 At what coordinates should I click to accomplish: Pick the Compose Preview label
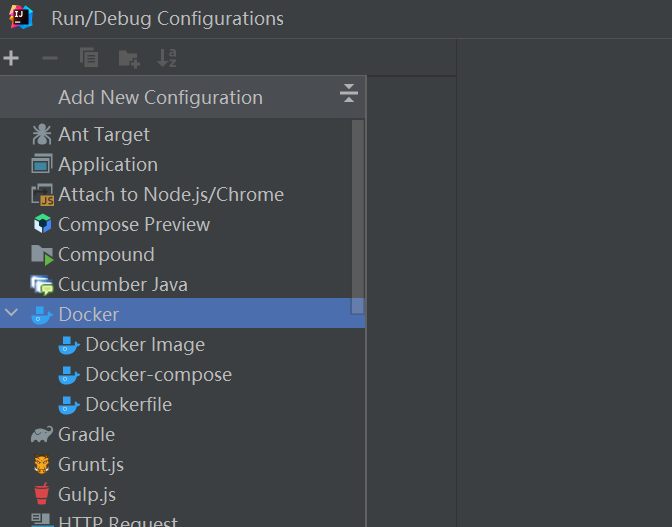[x=134, y=225]
